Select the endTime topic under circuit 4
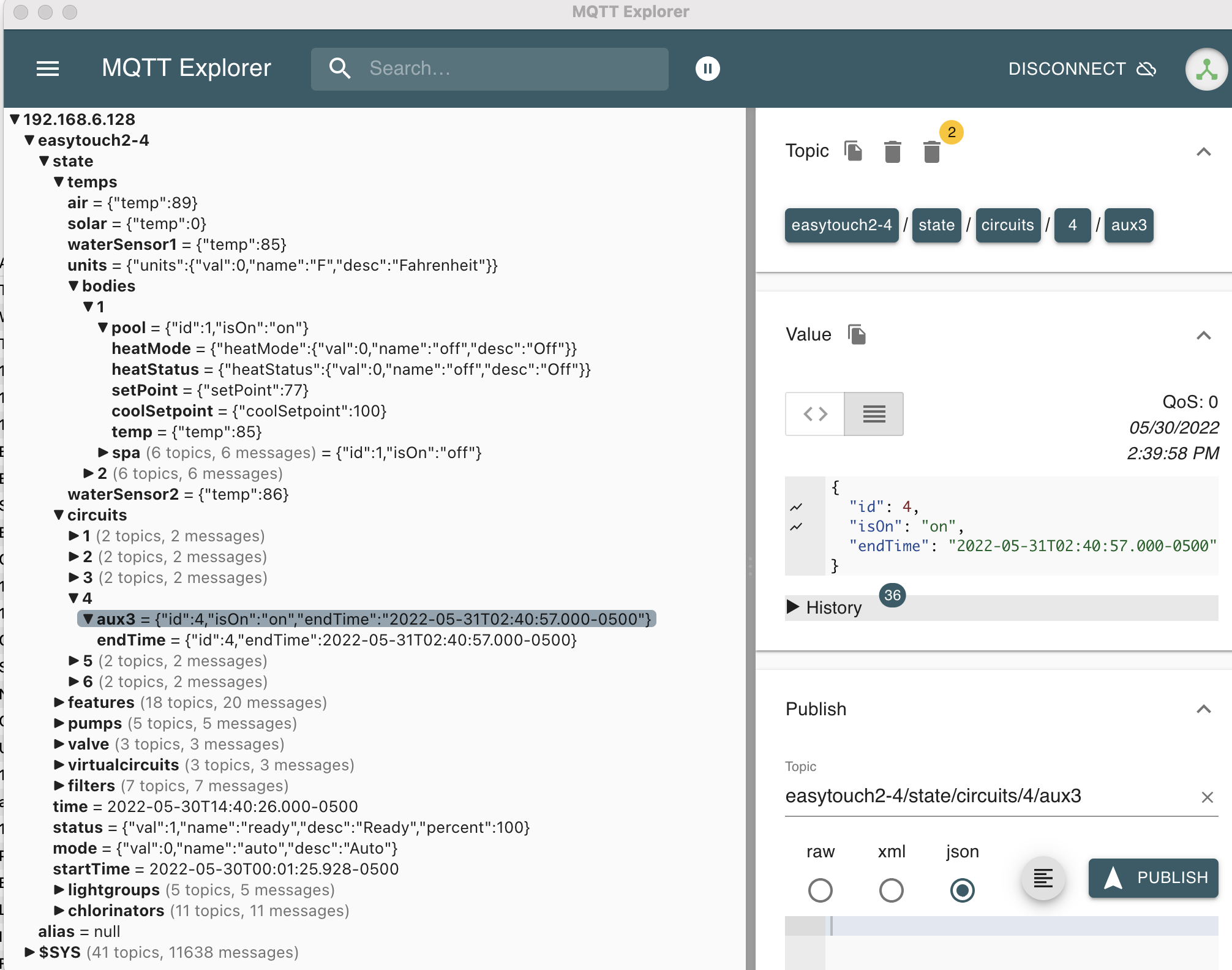The width and height of the screenshot is (1232, 970). pos(337,640)
